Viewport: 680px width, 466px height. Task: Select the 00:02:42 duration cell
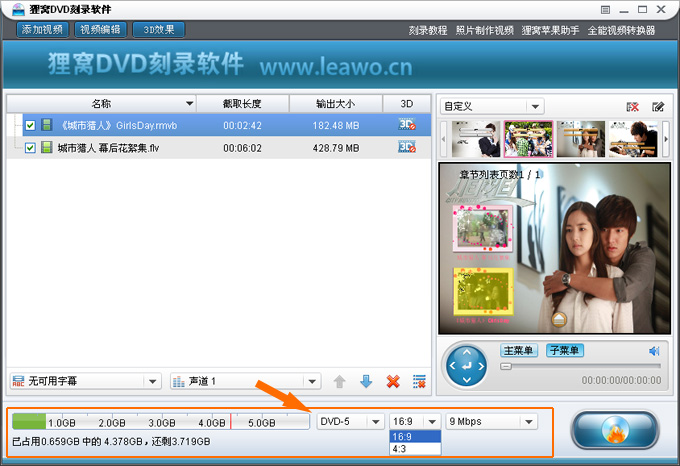click(242, 126)
